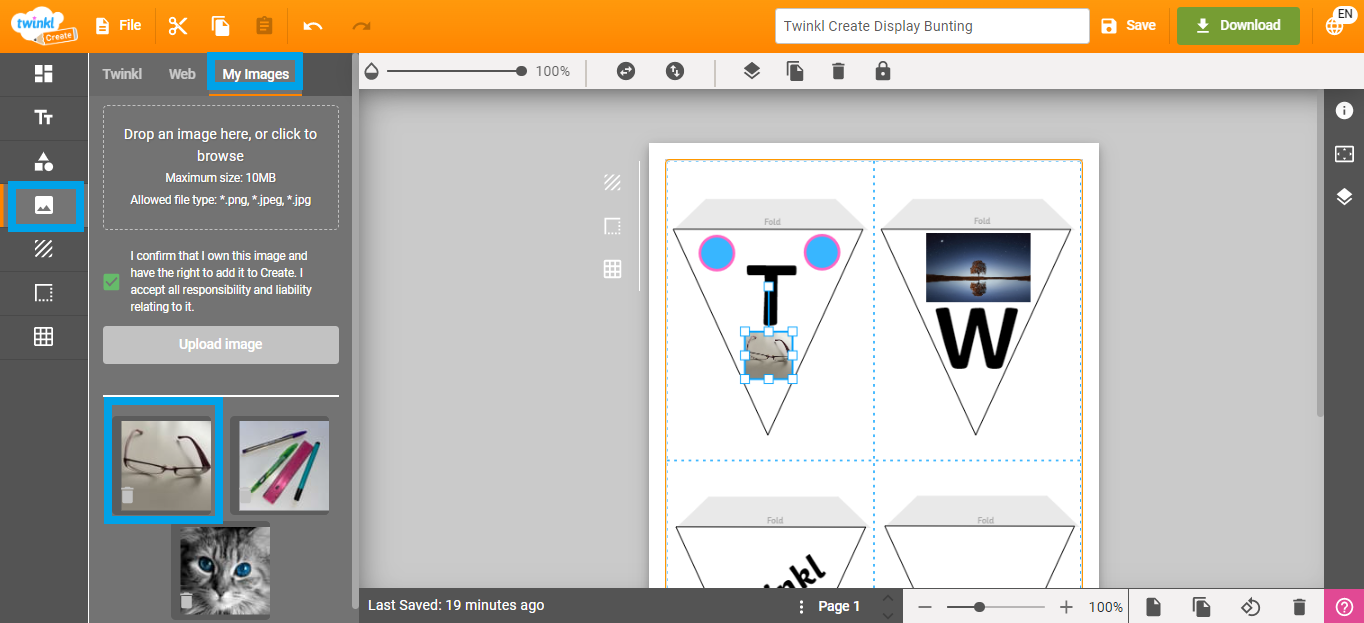Select the letter W on the bunting
Viewport: 1364px width, 623px height.
(976, 338)
